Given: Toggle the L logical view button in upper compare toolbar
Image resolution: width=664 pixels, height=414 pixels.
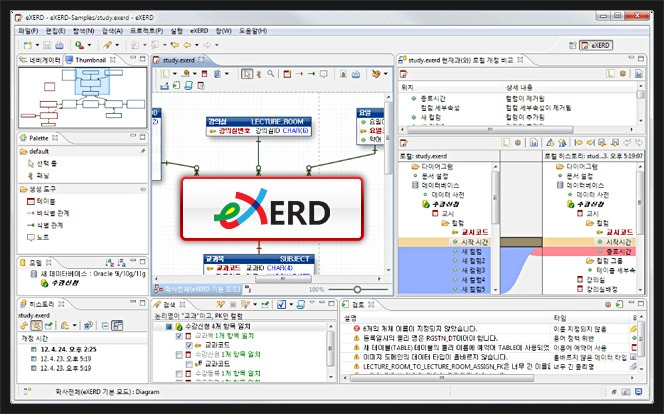Looking at the screenshot, I should click(x=610, y=74).
